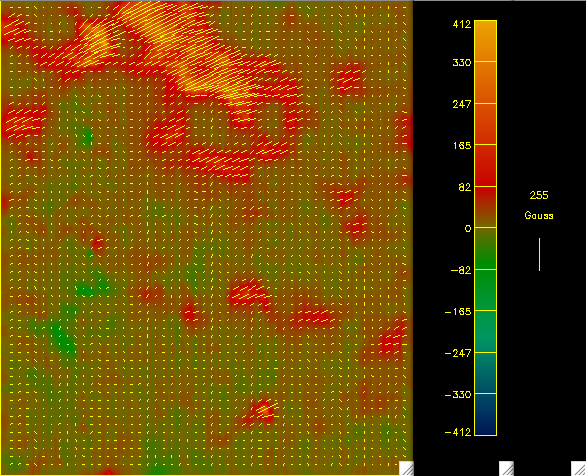Image resolution: width=586 pixels, height=476 pixels.
Task: Pick the red color bar segment between 82 and 165
Action: tap(485, 165)
